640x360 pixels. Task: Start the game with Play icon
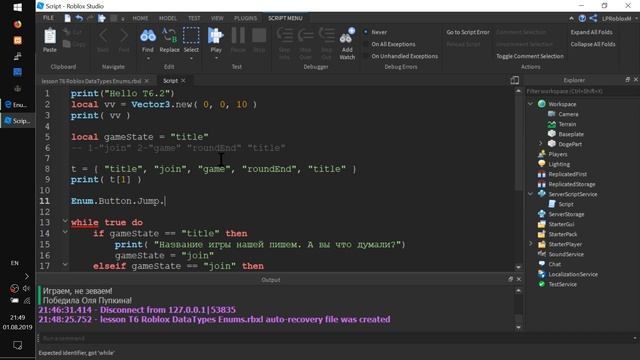coord(216,36)
